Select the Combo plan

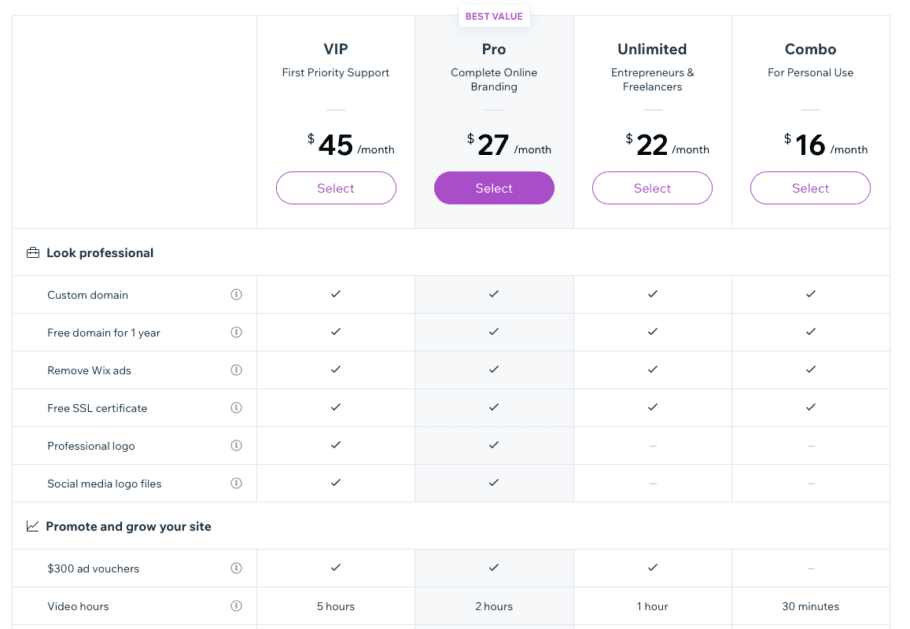(x=810, y=188)
